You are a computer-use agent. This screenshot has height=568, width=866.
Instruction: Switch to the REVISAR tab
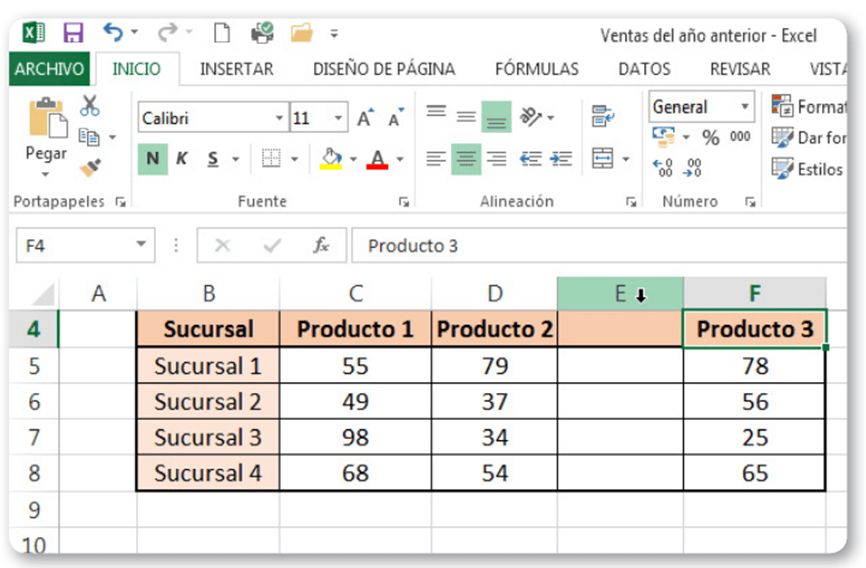[740, 69]
